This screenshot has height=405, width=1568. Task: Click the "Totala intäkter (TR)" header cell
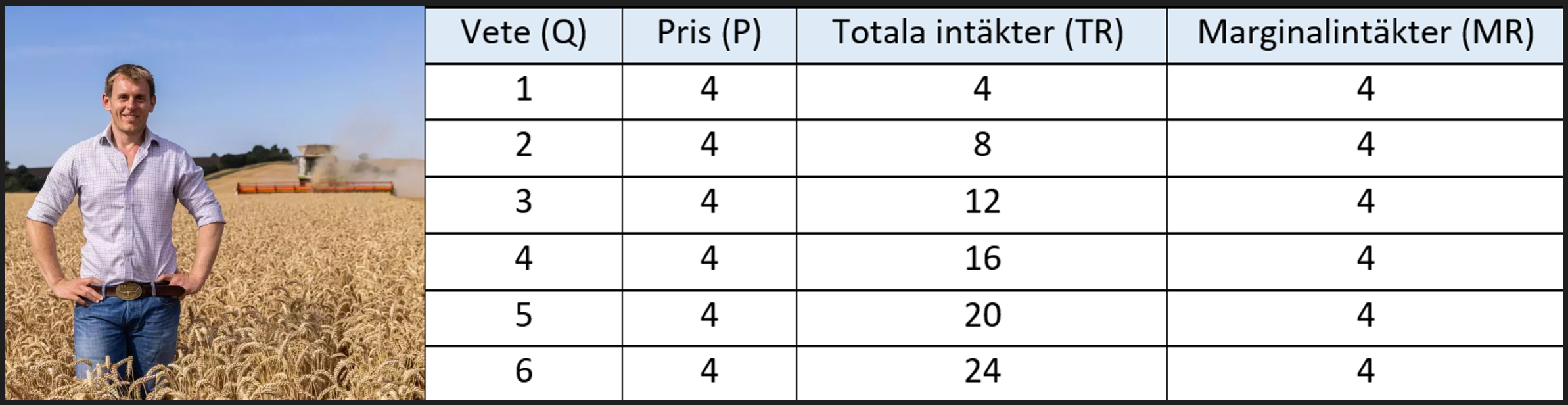coord(981,34)
